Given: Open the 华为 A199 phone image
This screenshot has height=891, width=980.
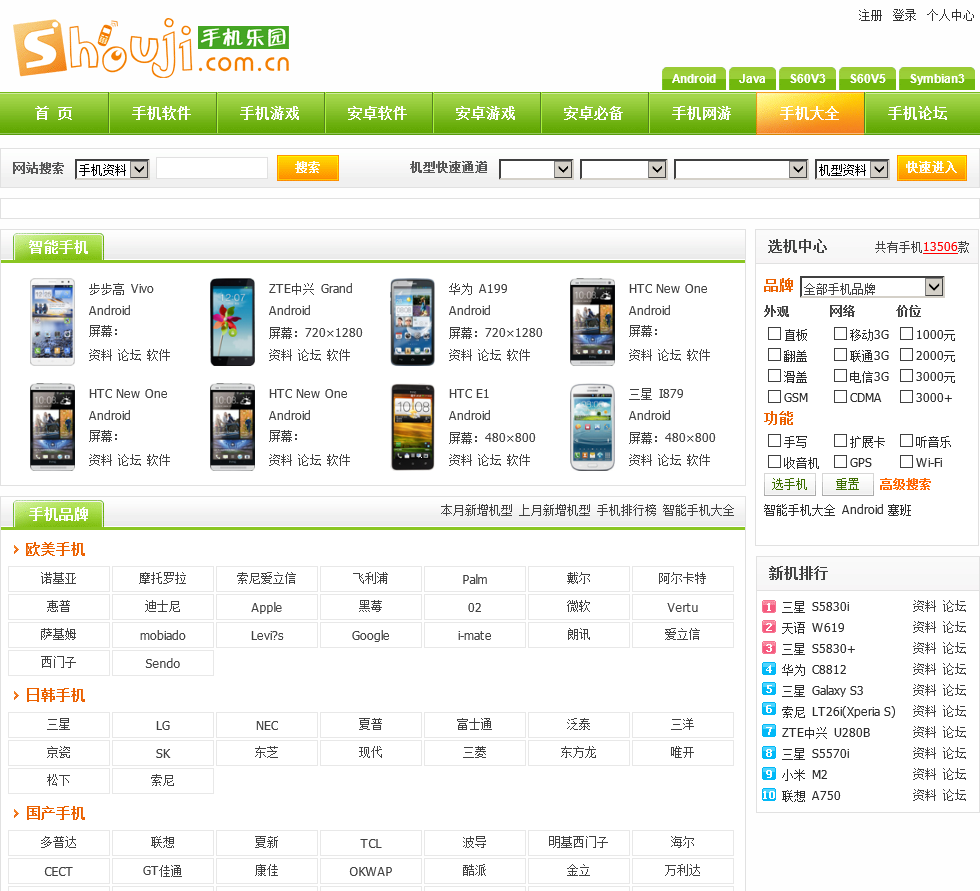Looking at the screenshot, I should [412, 322].
